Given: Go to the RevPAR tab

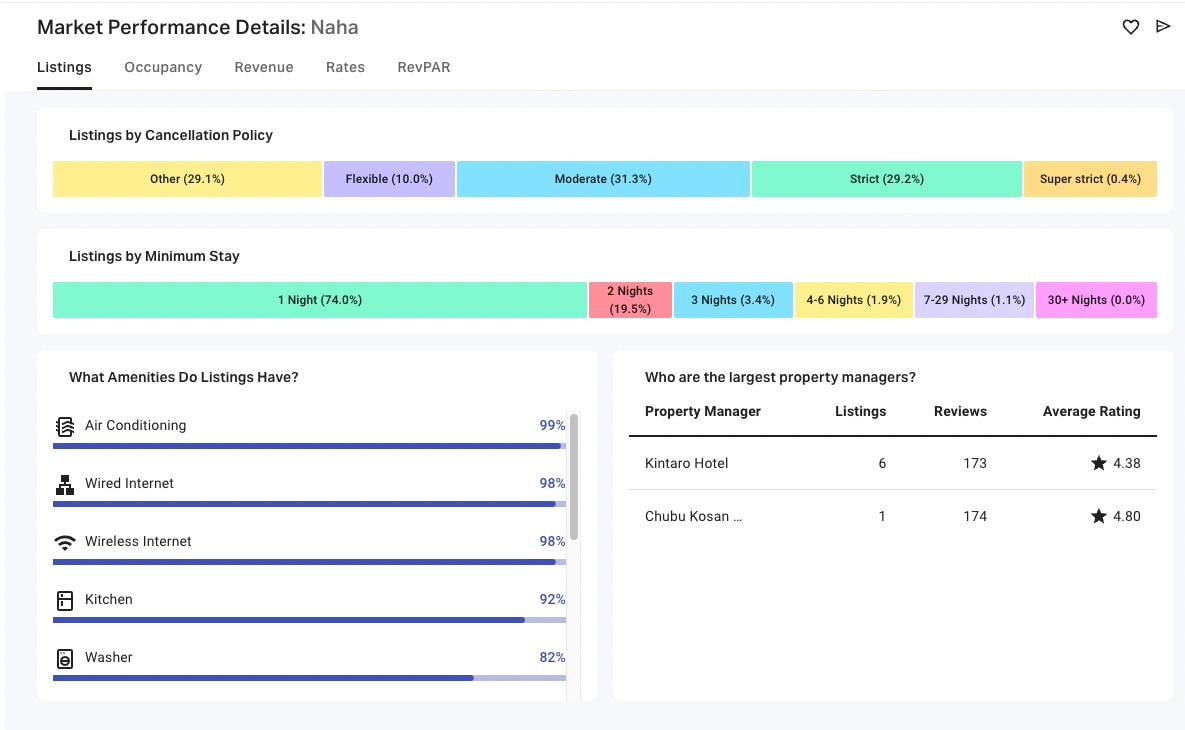Looking at the screenshot, I should click(x=424, y=67).
